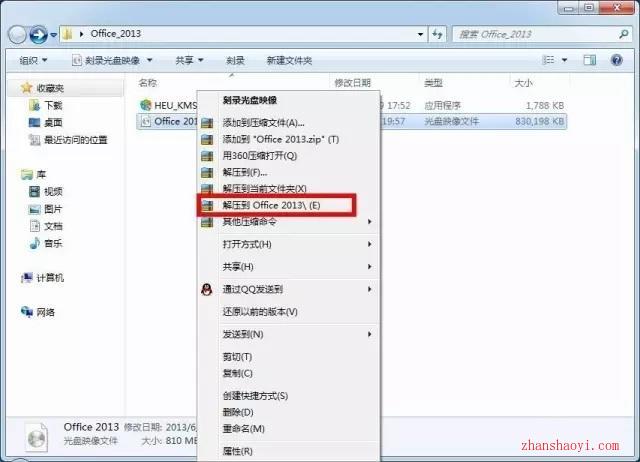The image size is (640, 462).
Task: Choose 添加到压缩文件(A)... menu item
Action: pos(289,122)
